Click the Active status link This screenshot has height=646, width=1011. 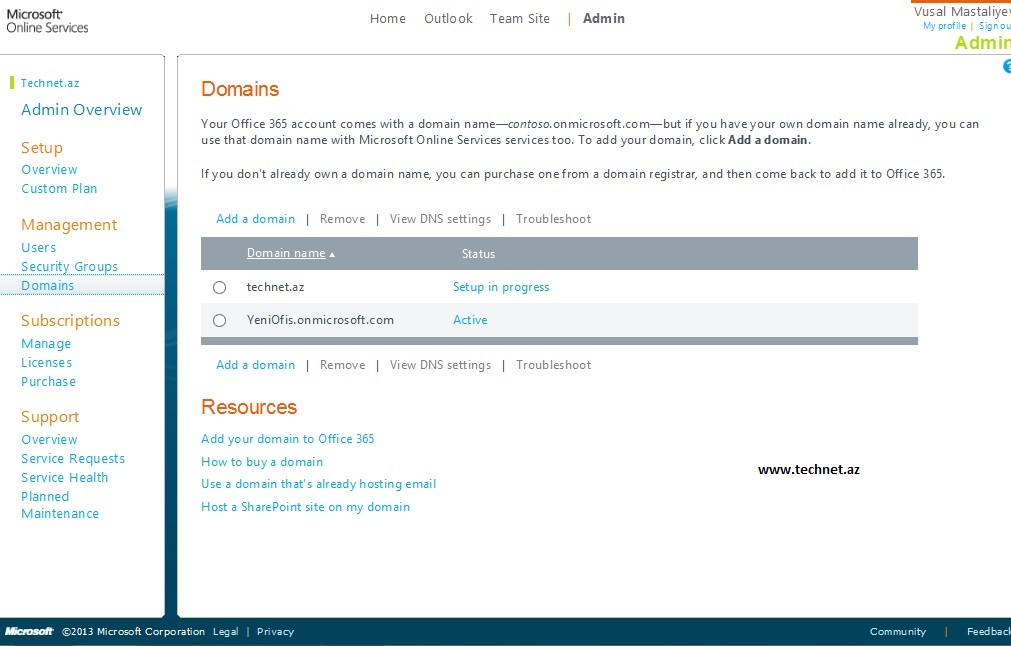pos(470,320)
